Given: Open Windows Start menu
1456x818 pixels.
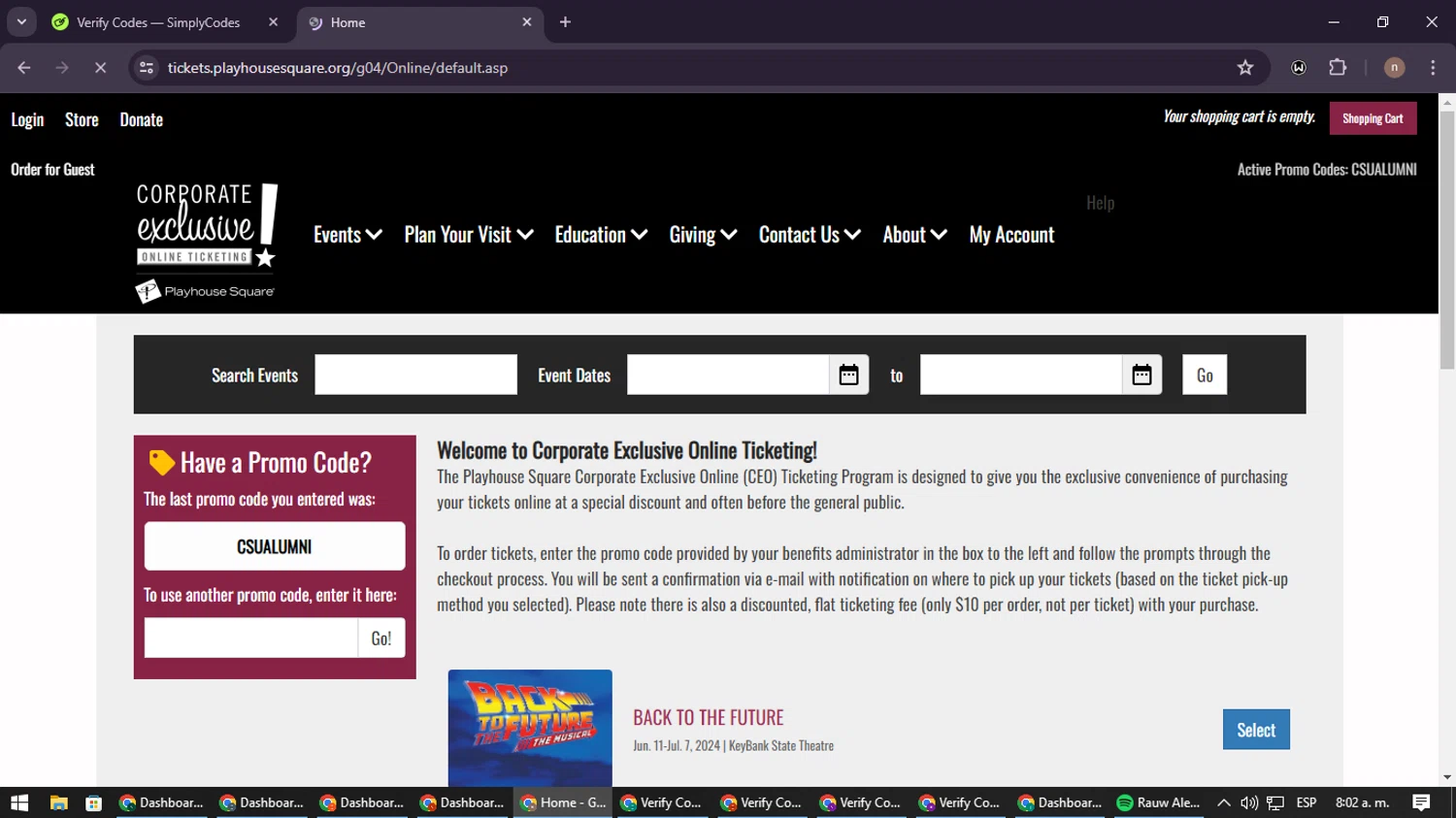Looking at the screenshot, I should pyautogui.click(x=19, y=802).
